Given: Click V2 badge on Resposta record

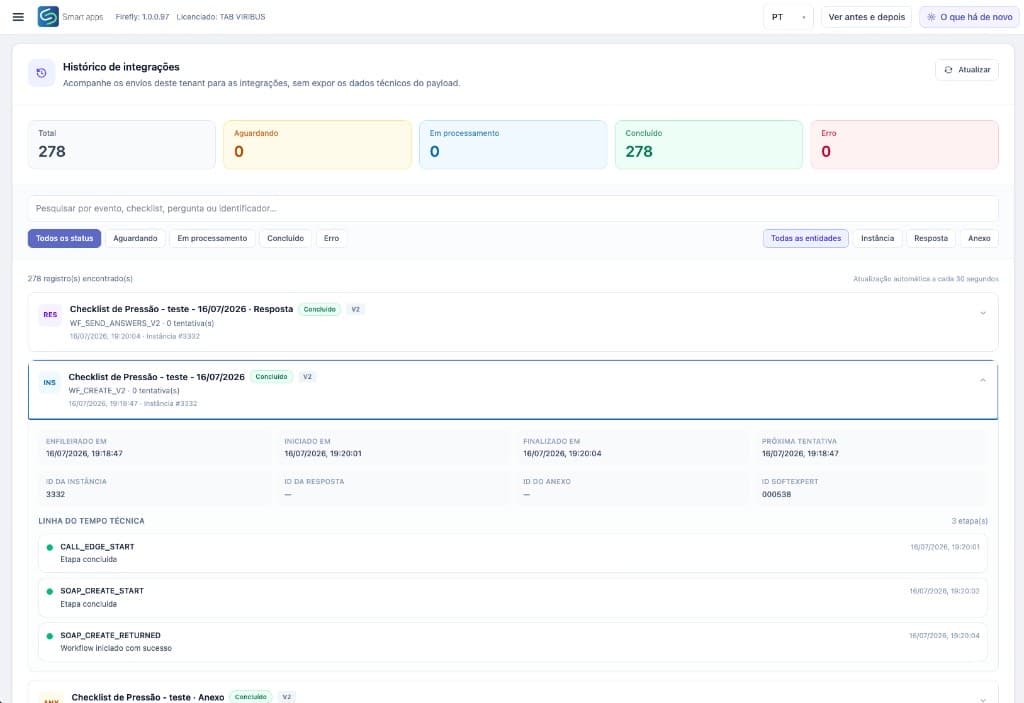Looking at the screenshot, I should coord(355,310).
